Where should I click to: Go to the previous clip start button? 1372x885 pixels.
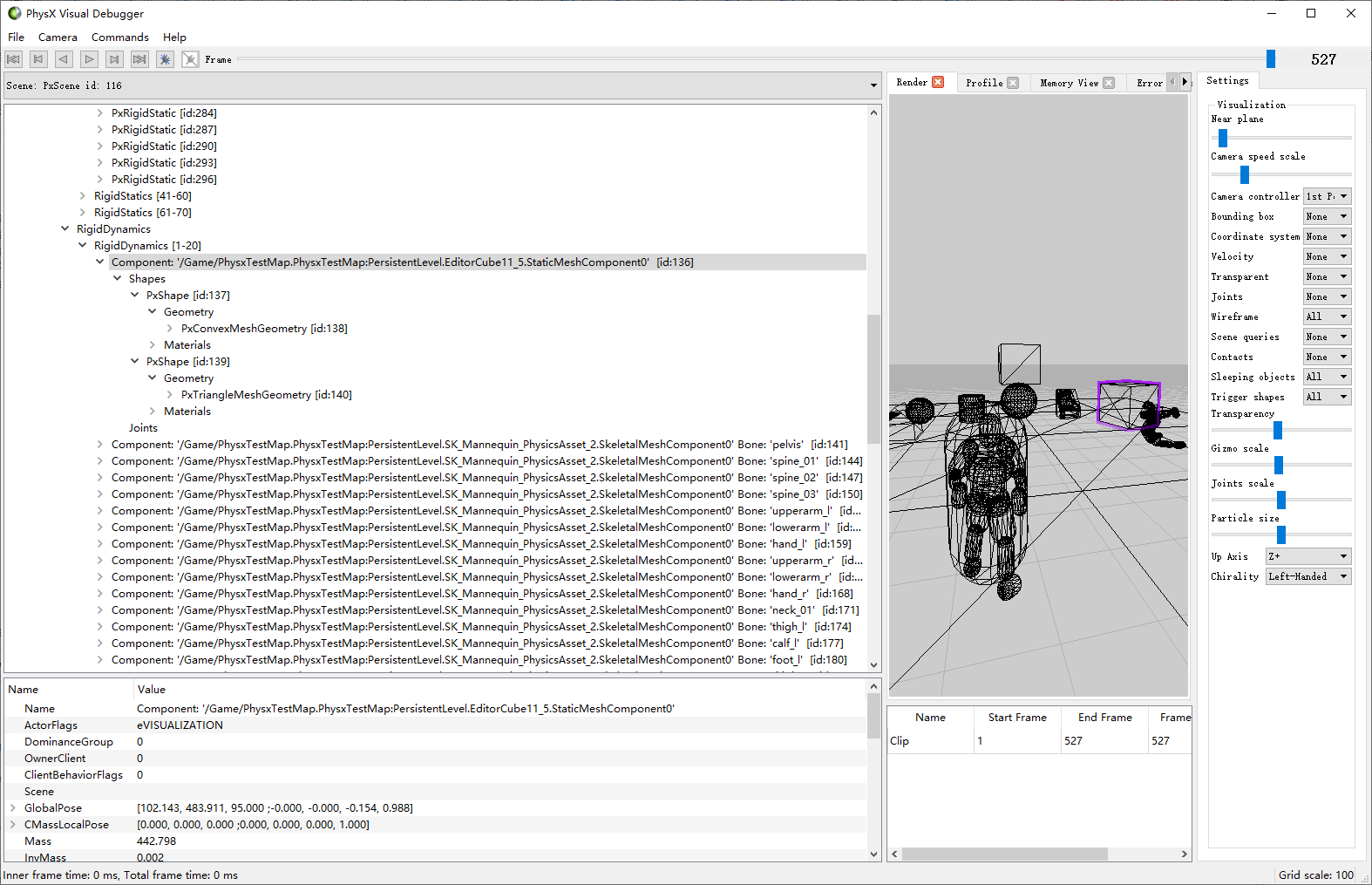point(38,59)
